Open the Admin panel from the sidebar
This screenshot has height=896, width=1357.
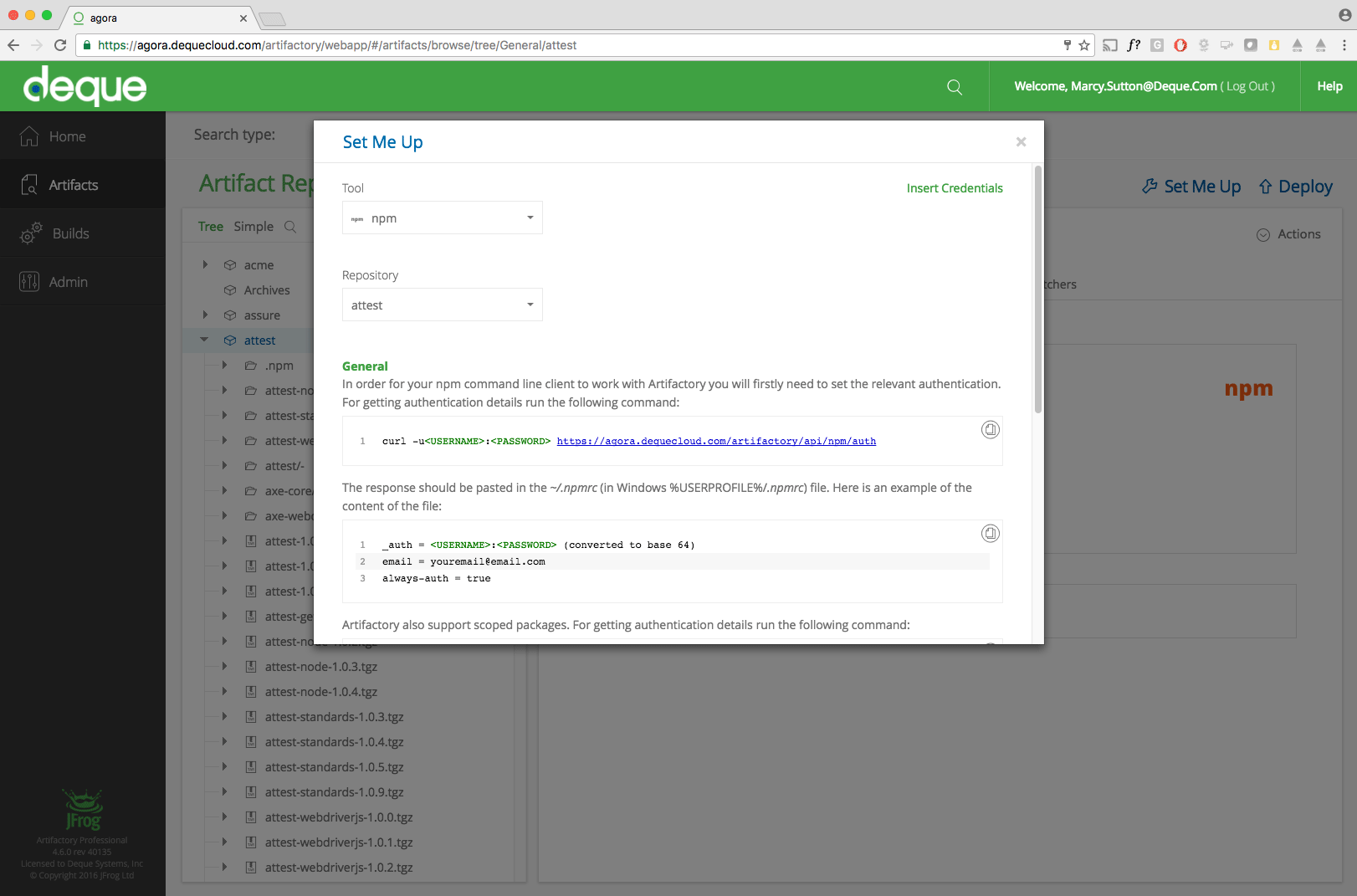point(69,282)
